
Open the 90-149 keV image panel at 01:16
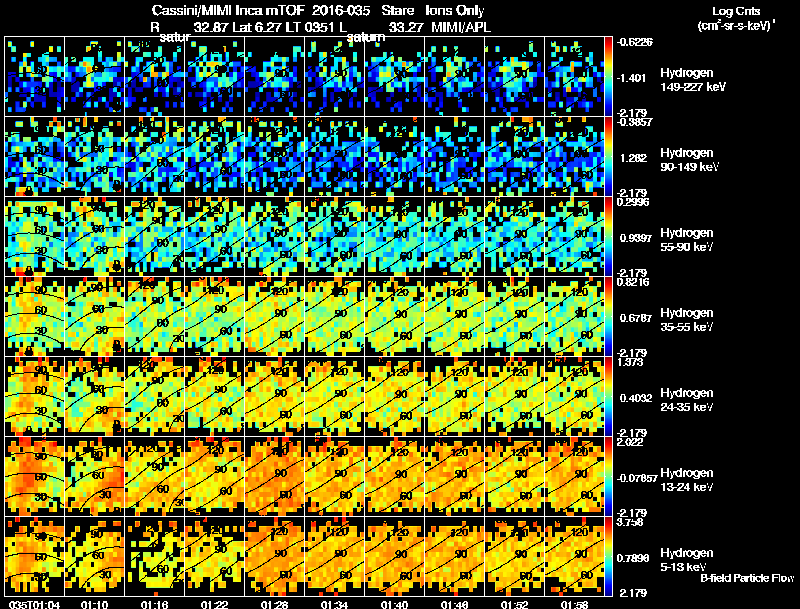coord(155,157)
